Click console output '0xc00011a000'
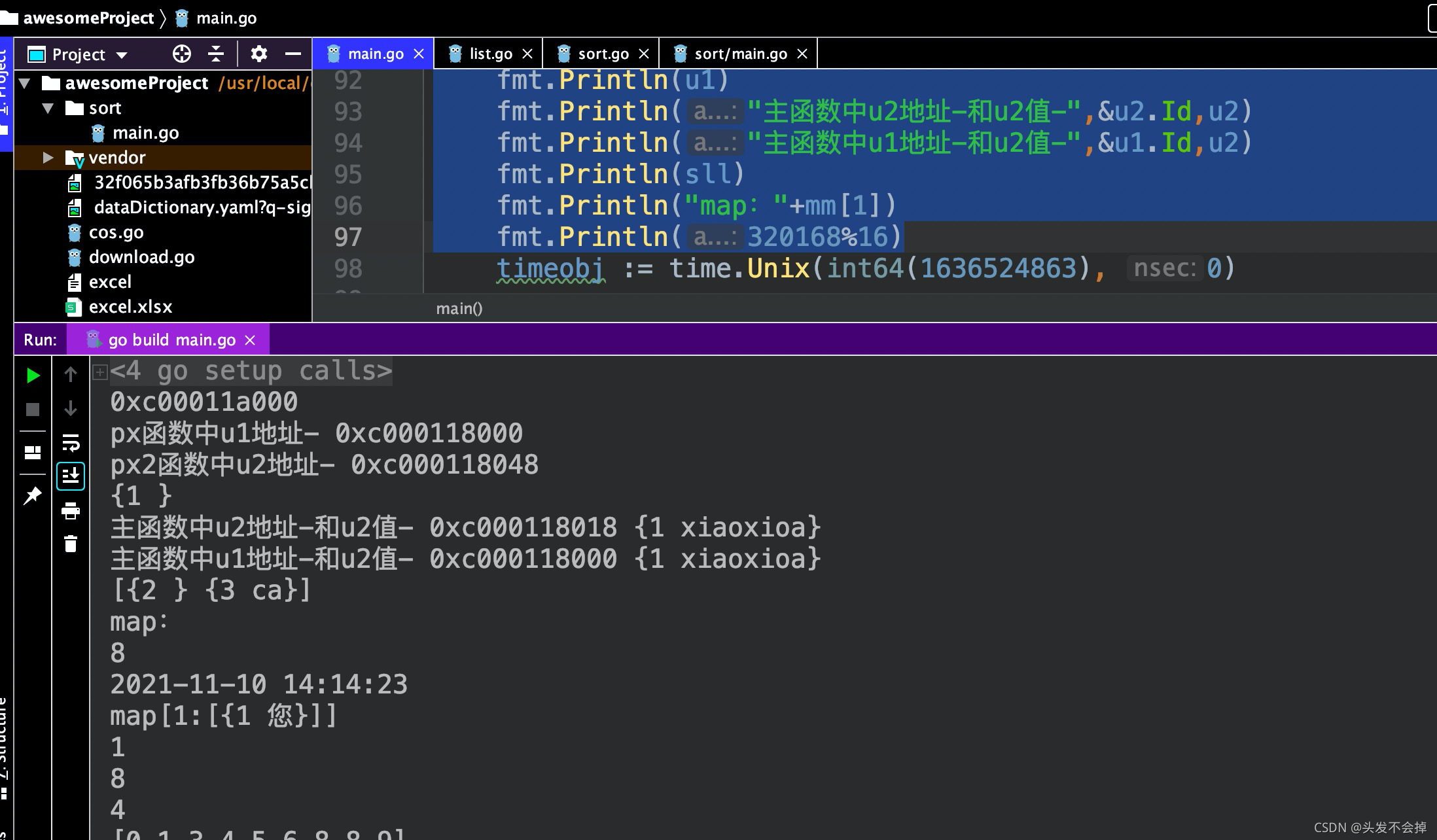The height and width of the screenshot is (840, 1437). [204, 402]
